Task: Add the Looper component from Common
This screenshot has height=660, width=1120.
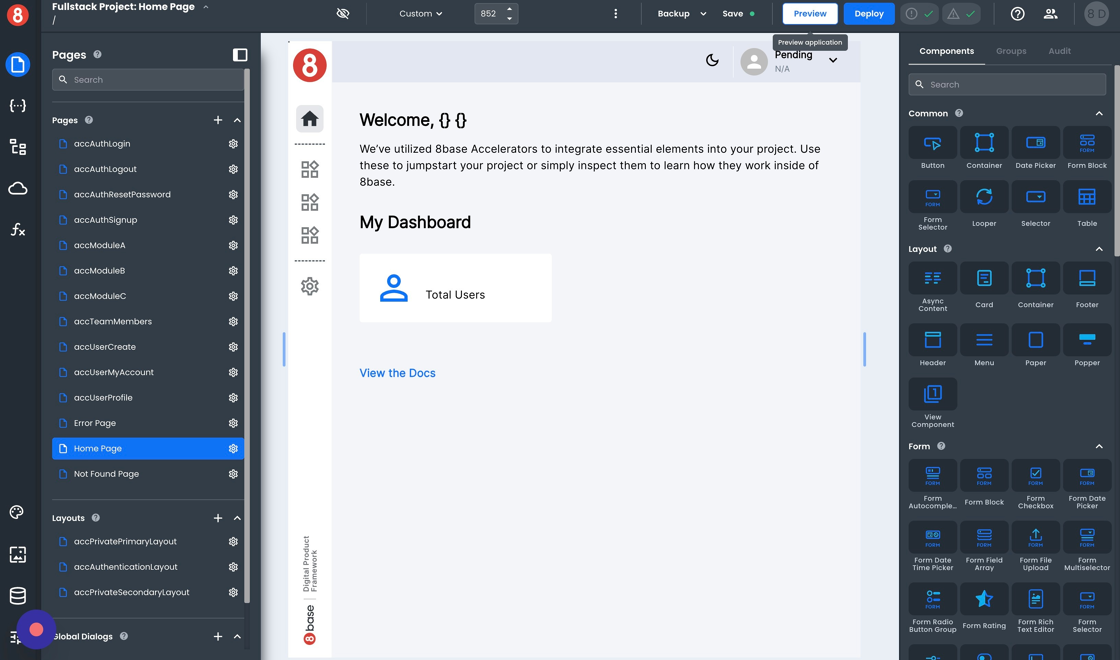Action: (x=984, y=204)
